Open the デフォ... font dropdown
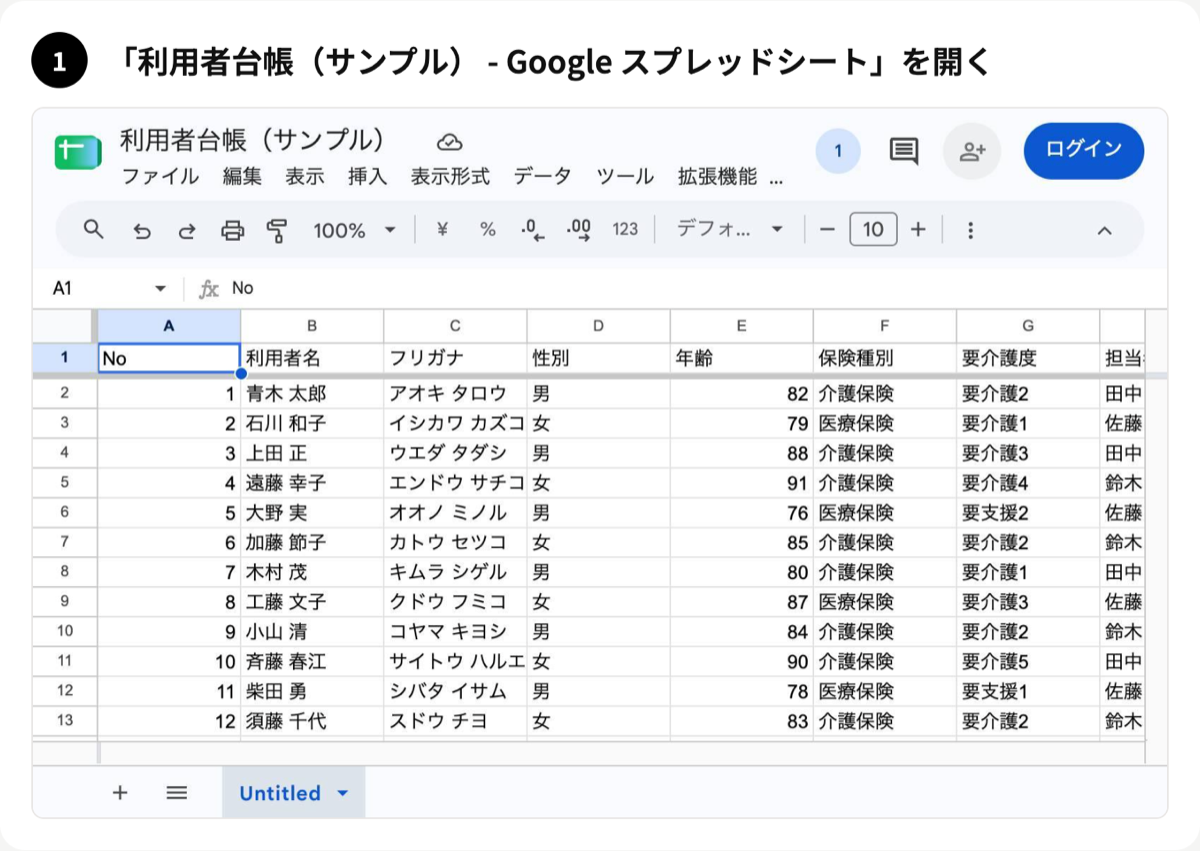Screen dimensions: 1200x851 [730, 230]
